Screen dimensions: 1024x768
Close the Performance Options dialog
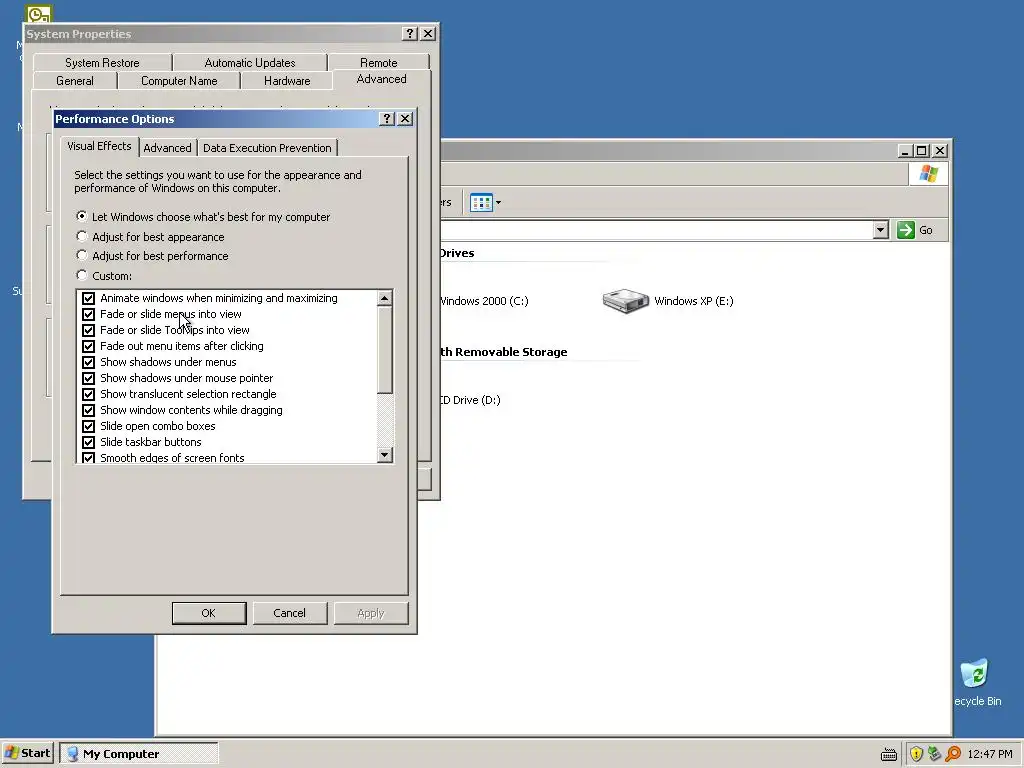(x=405, y=118)
